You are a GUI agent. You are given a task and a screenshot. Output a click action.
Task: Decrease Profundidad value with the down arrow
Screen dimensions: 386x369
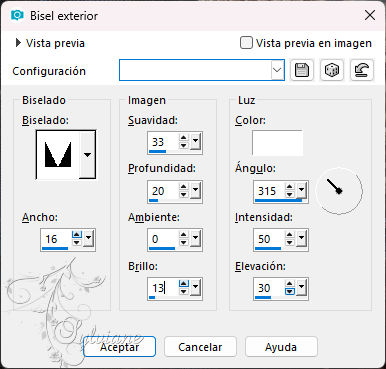[x=184, y=194]
